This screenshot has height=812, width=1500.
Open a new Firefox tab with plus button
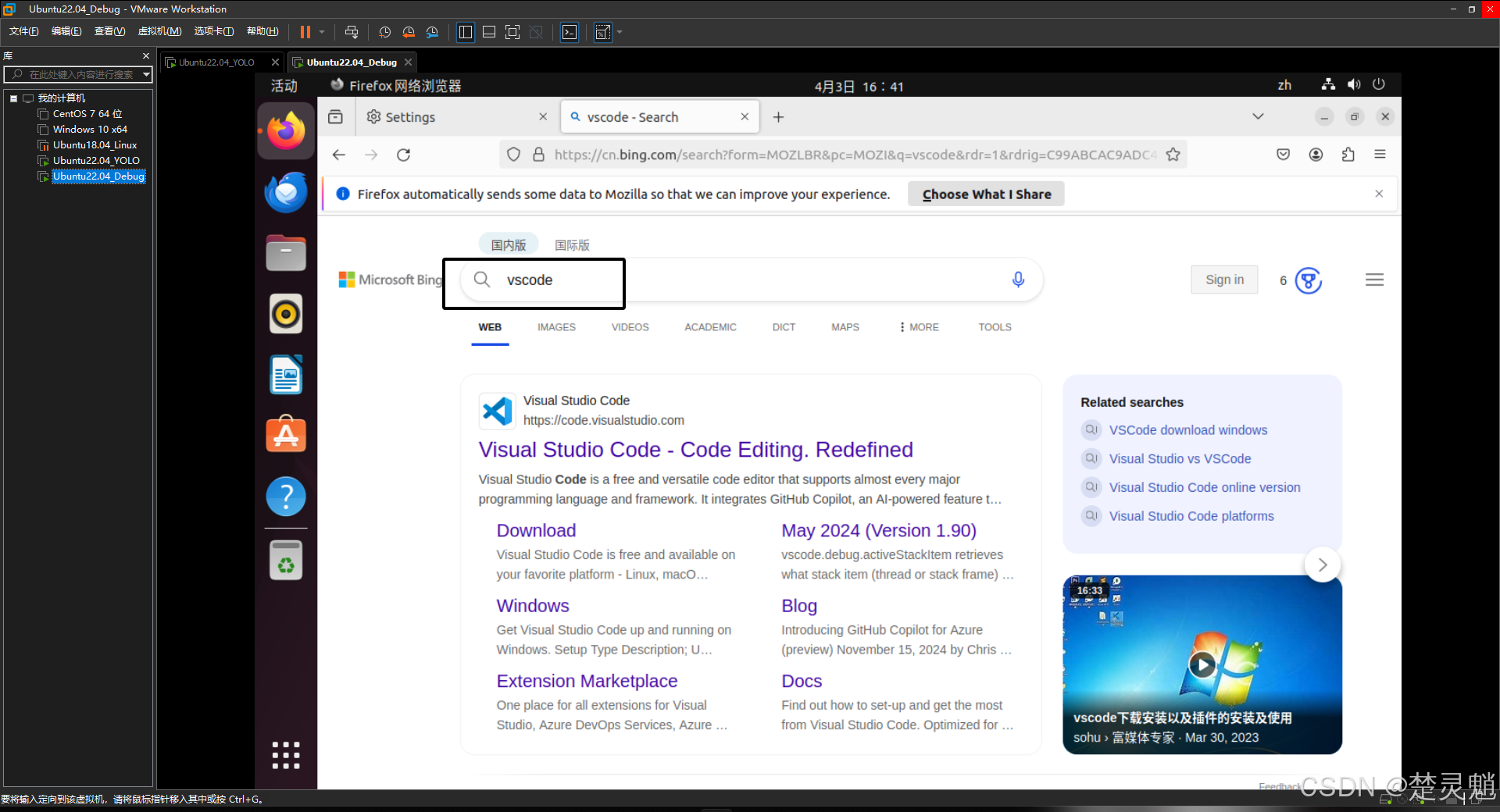pos(778,116)
